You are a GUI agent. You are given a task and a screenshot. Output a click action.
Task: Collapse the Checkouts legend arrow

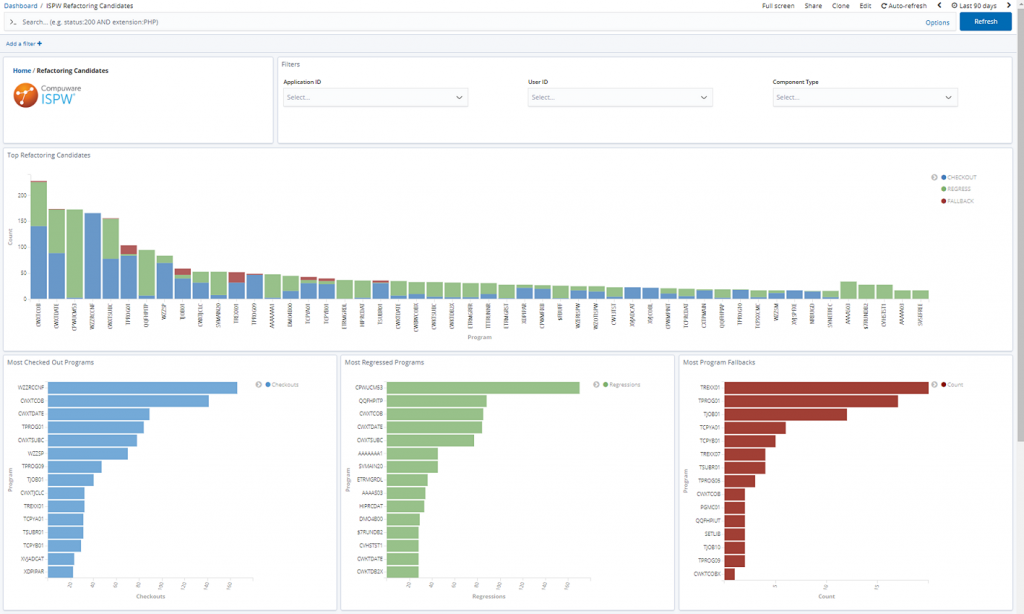pos(259,385)
